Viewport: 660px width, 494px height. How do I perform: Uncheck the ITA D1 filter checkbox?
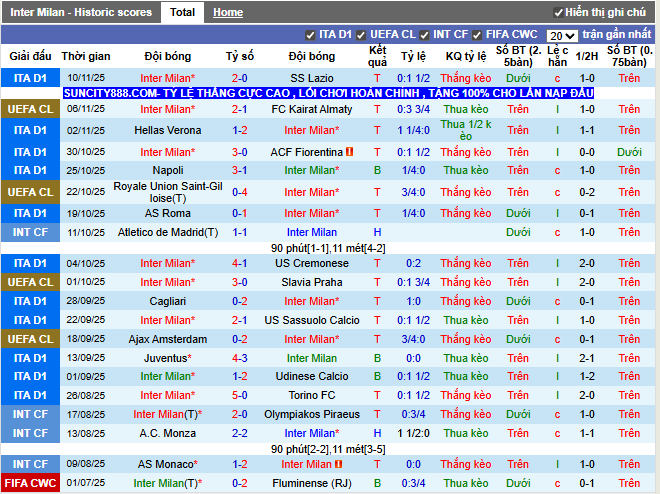[310, 35]
